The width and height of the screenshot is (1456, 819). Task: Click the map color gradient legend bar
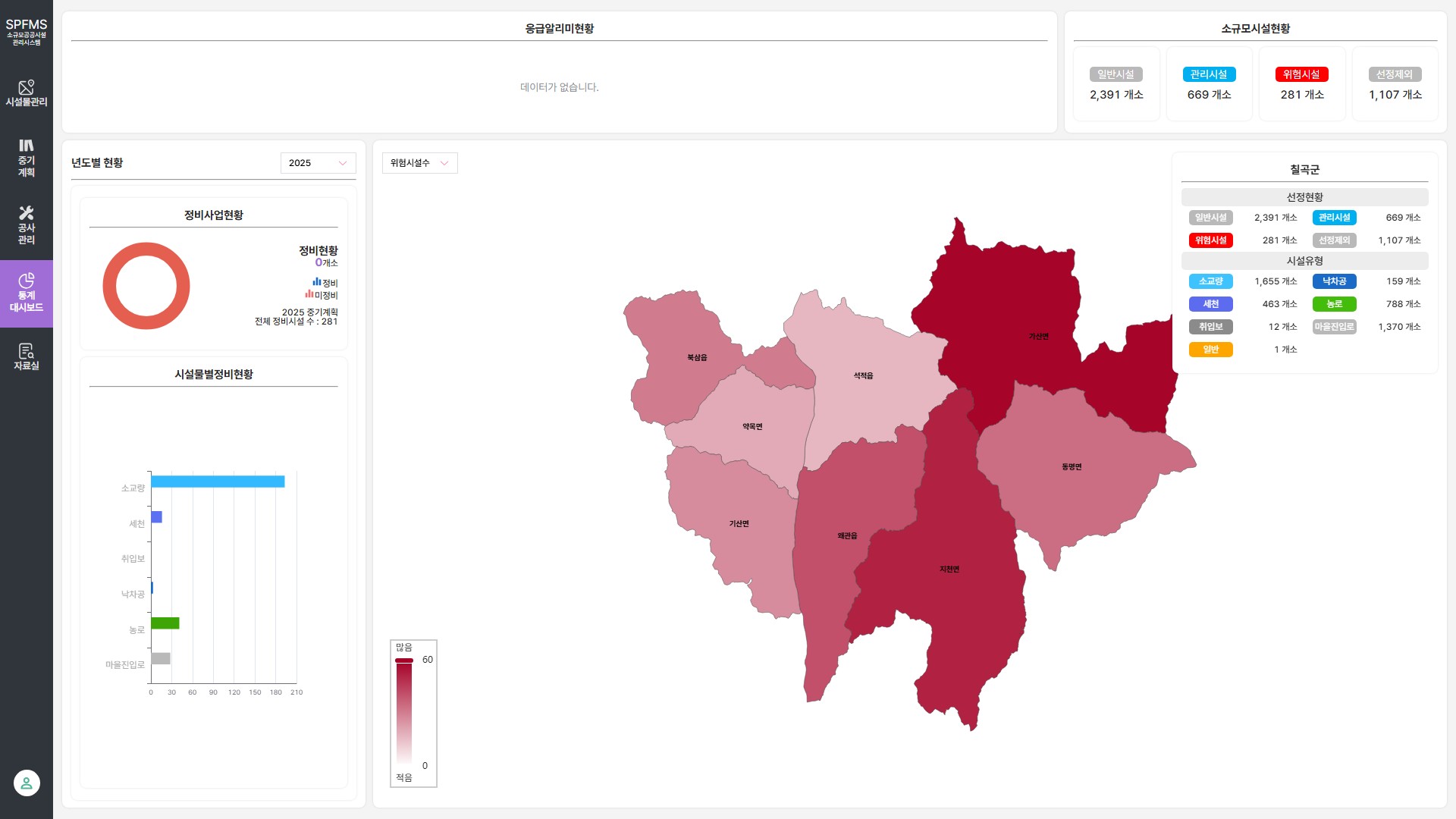tap(404, 712)
